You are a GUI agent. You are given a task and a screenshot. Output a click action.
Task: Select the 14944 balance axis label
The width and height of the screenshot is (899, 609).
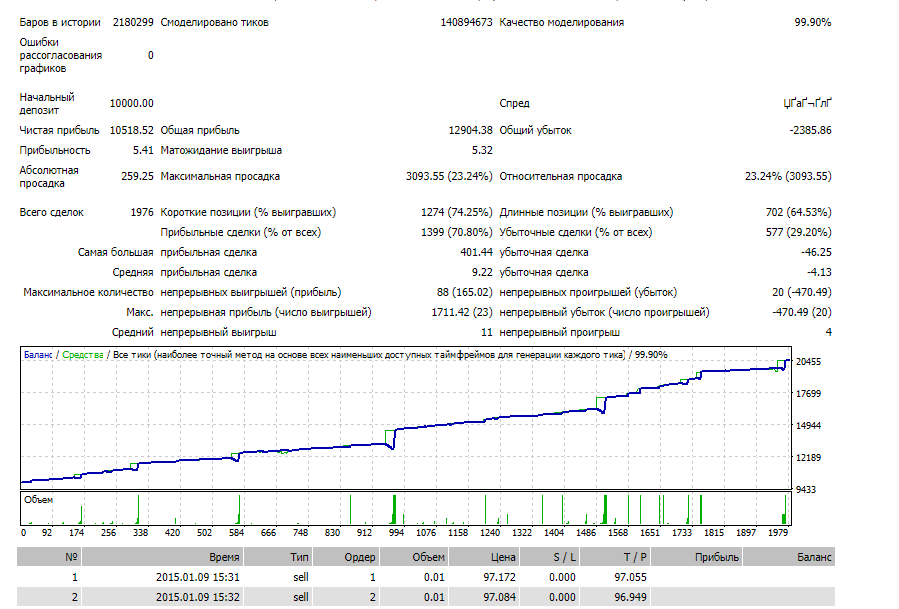808,425
